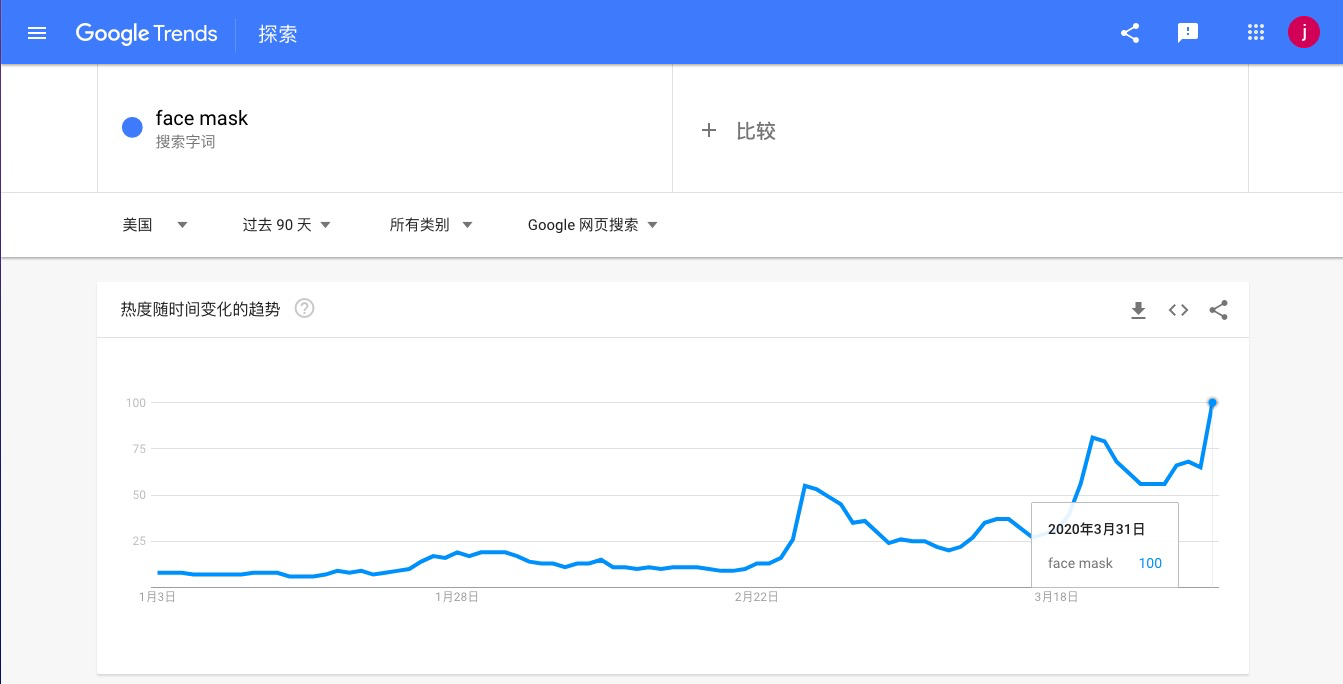Screen dimensions: 1343x684
Task: Open the account avatar labeled j
Action: coord(1304,33)
